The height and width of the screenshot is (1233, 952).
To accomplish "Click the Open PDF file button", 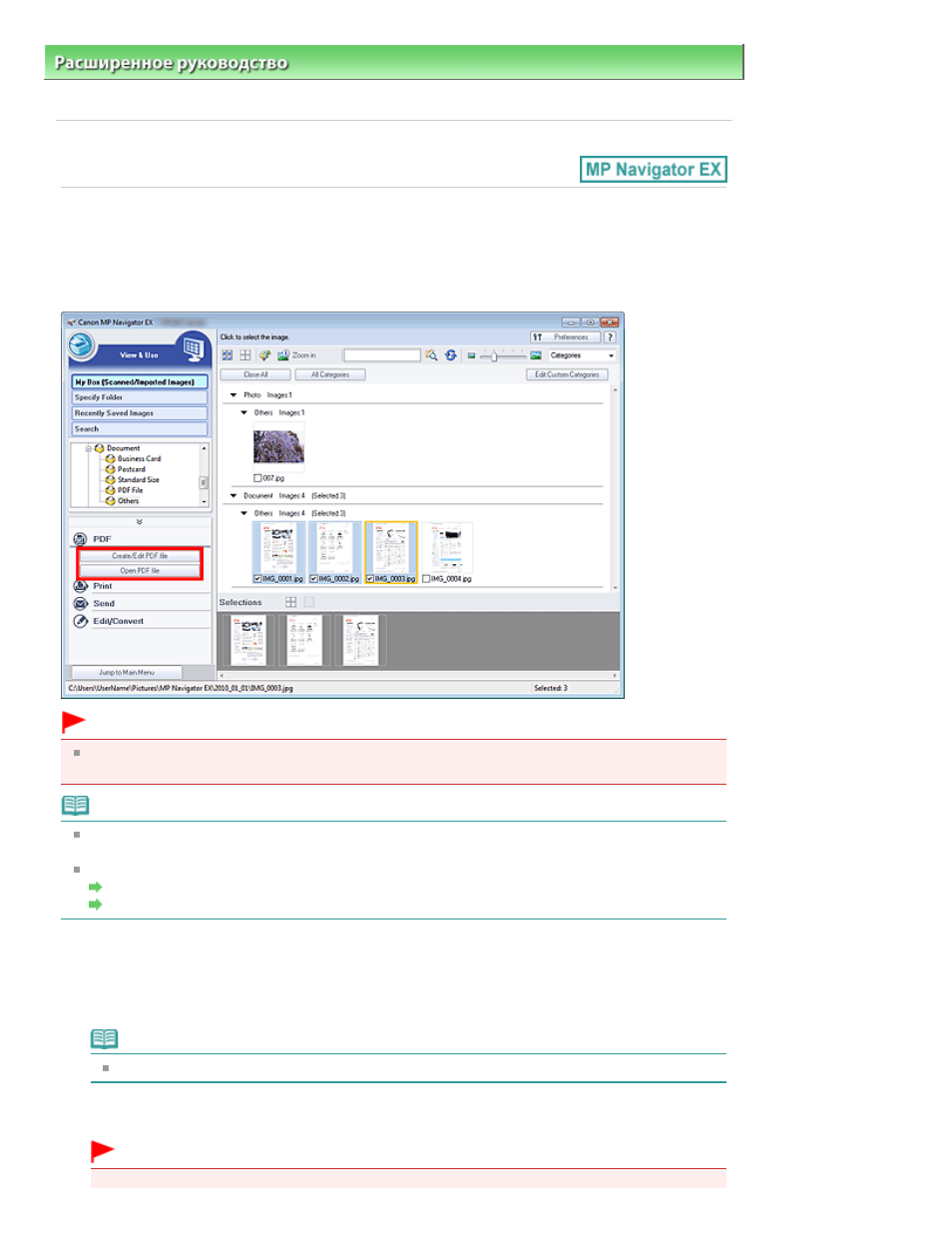I will click(140, 571).
